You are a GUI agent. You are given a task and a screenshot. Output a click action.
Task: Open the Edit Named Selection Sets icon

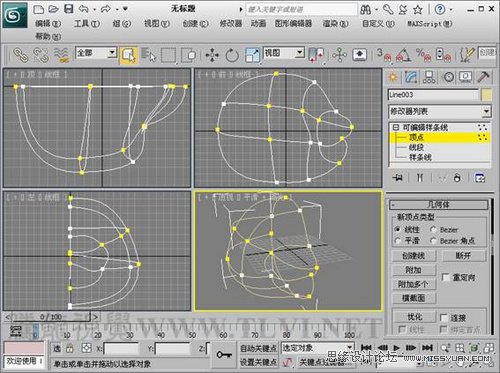pyautogui.click(x=467, y=55)
